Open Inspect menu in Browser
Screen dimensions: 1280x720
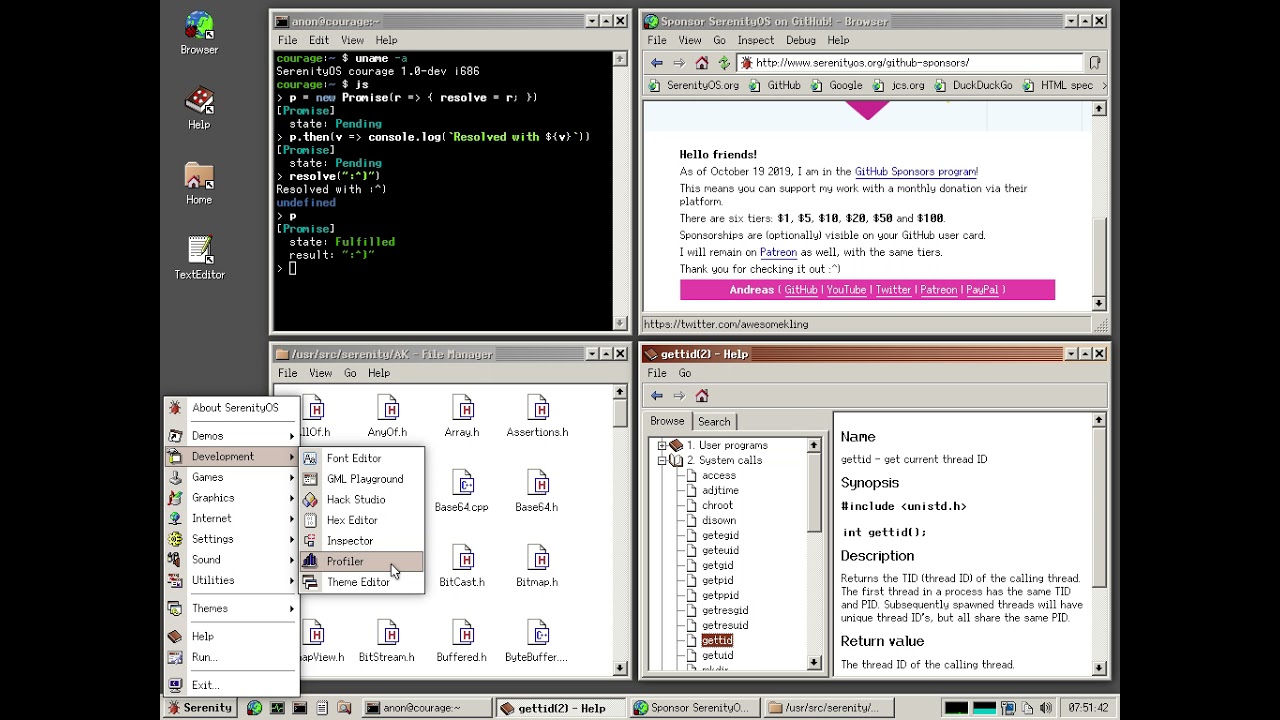(x=756, y=40)
